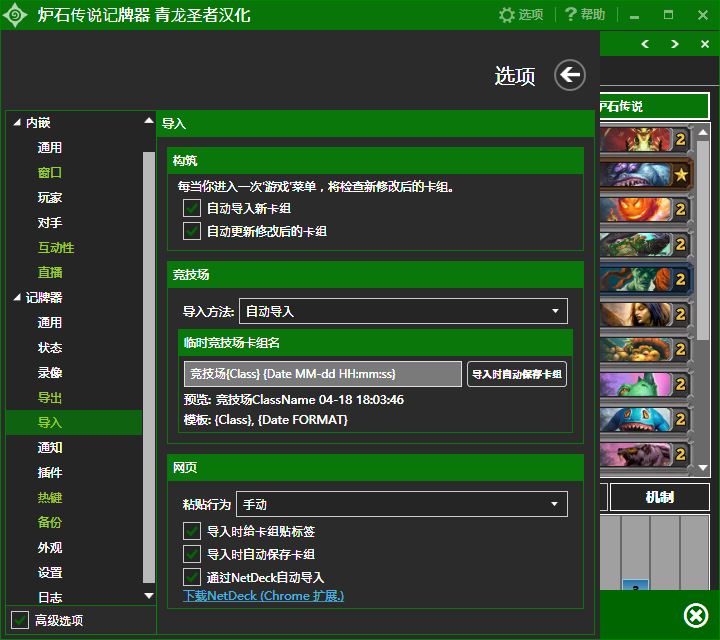Open 通用 under 内嵌
720x640 pixels.
(50, 147)
